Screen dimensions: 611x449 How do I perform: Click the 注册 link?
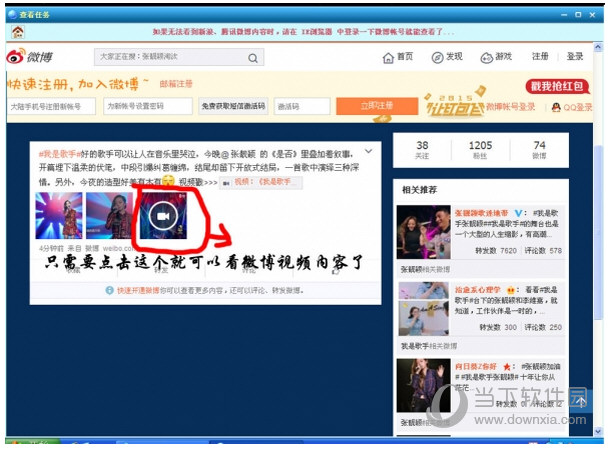tap(540, 57)
